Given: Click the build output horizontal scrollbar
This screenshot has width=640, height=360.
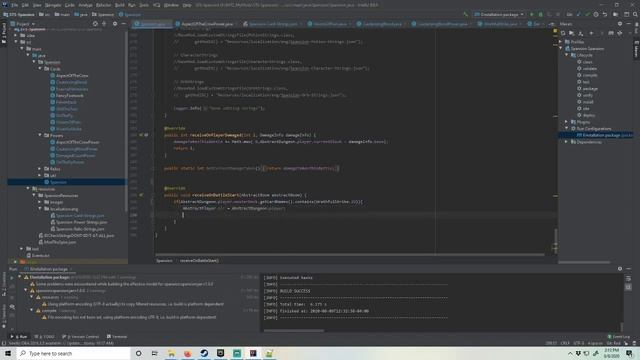Looking at the screenshot, I should click(x=294, y=331).
